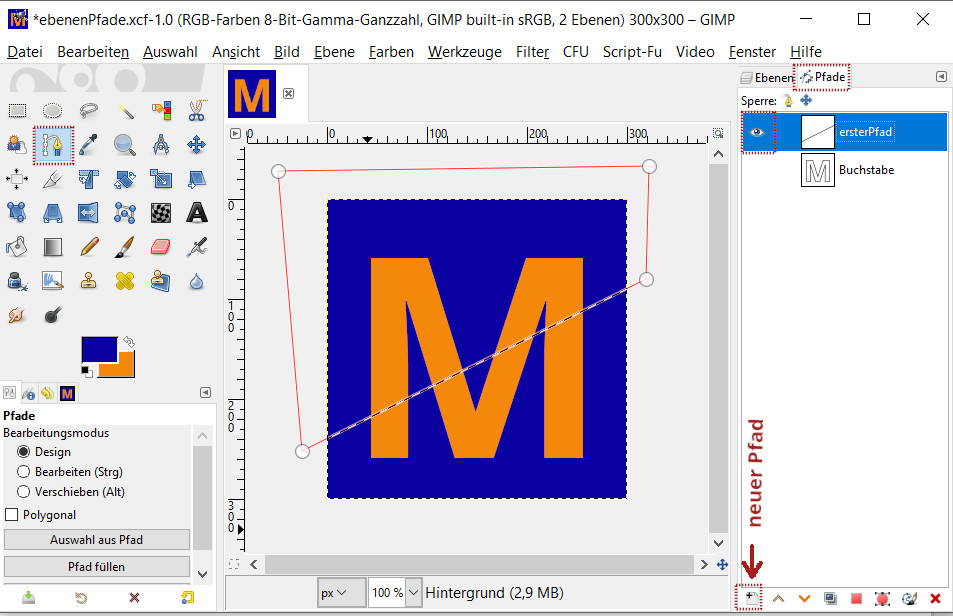Open the Pfade dock configuration menu
The width and height of the screenshot is (953, 616).
coord(941,77)
